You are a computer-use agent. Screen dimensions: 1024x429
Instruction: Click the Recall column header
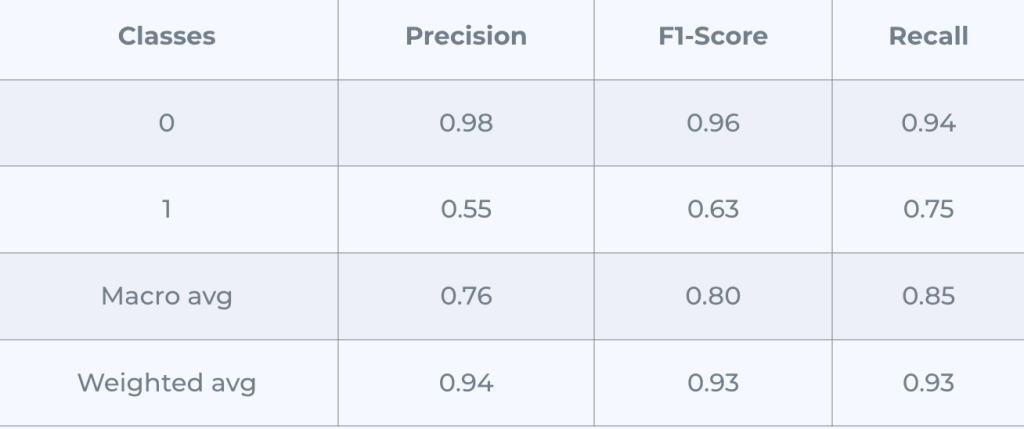[928, 37]
